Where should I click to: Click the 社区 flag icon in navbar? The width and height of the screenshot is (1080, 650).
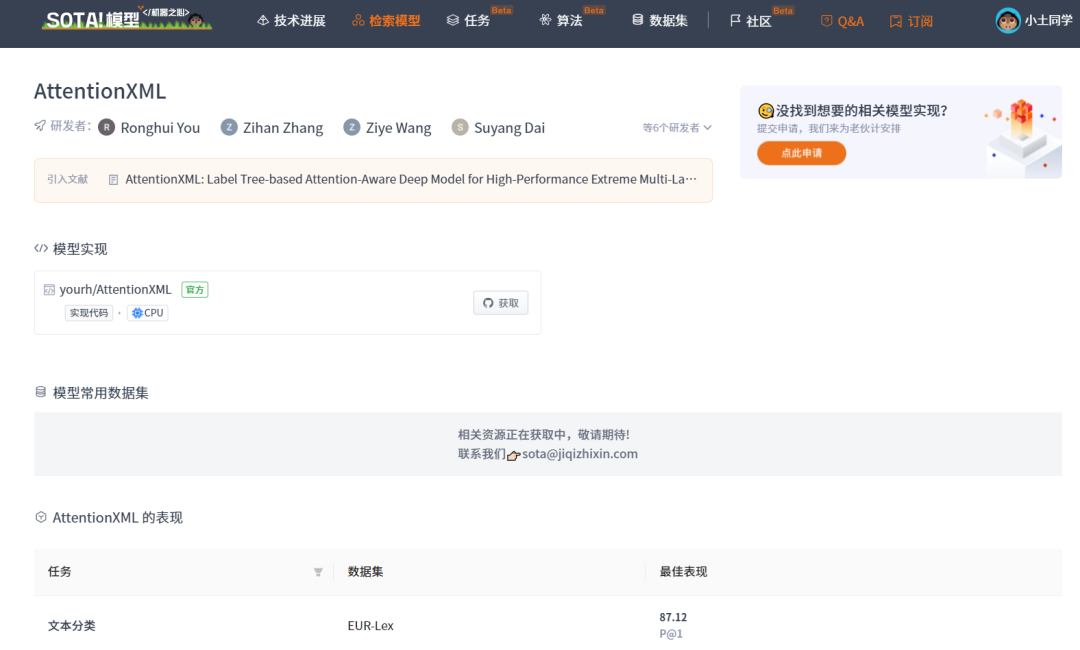click(x=733, y=19)
